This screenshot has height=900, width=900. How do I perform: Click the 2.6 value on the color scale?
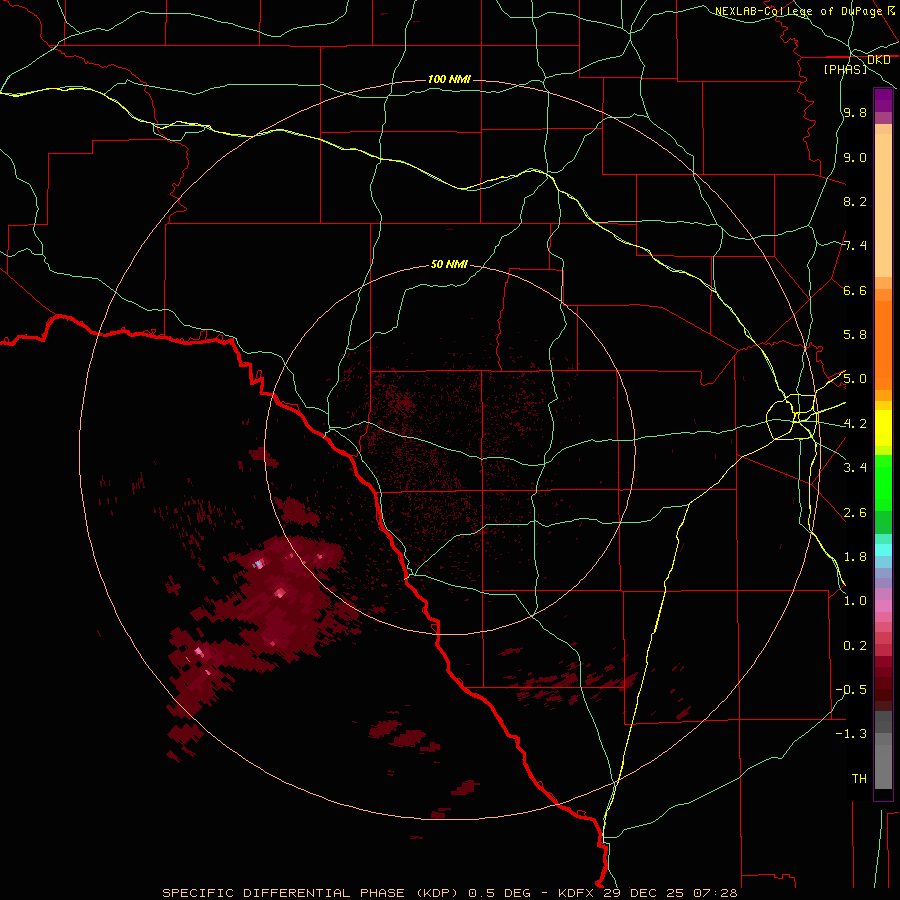pos(855,512)
